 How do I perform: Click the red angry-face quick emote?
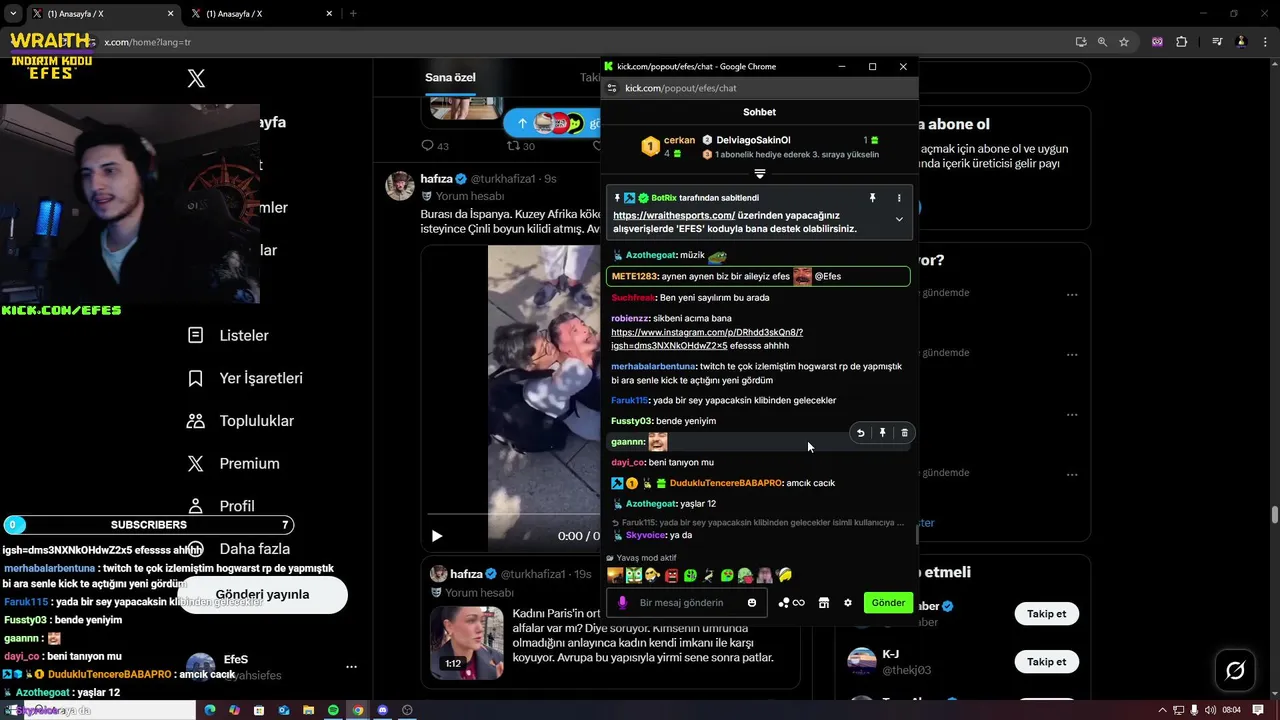[672, 575]
